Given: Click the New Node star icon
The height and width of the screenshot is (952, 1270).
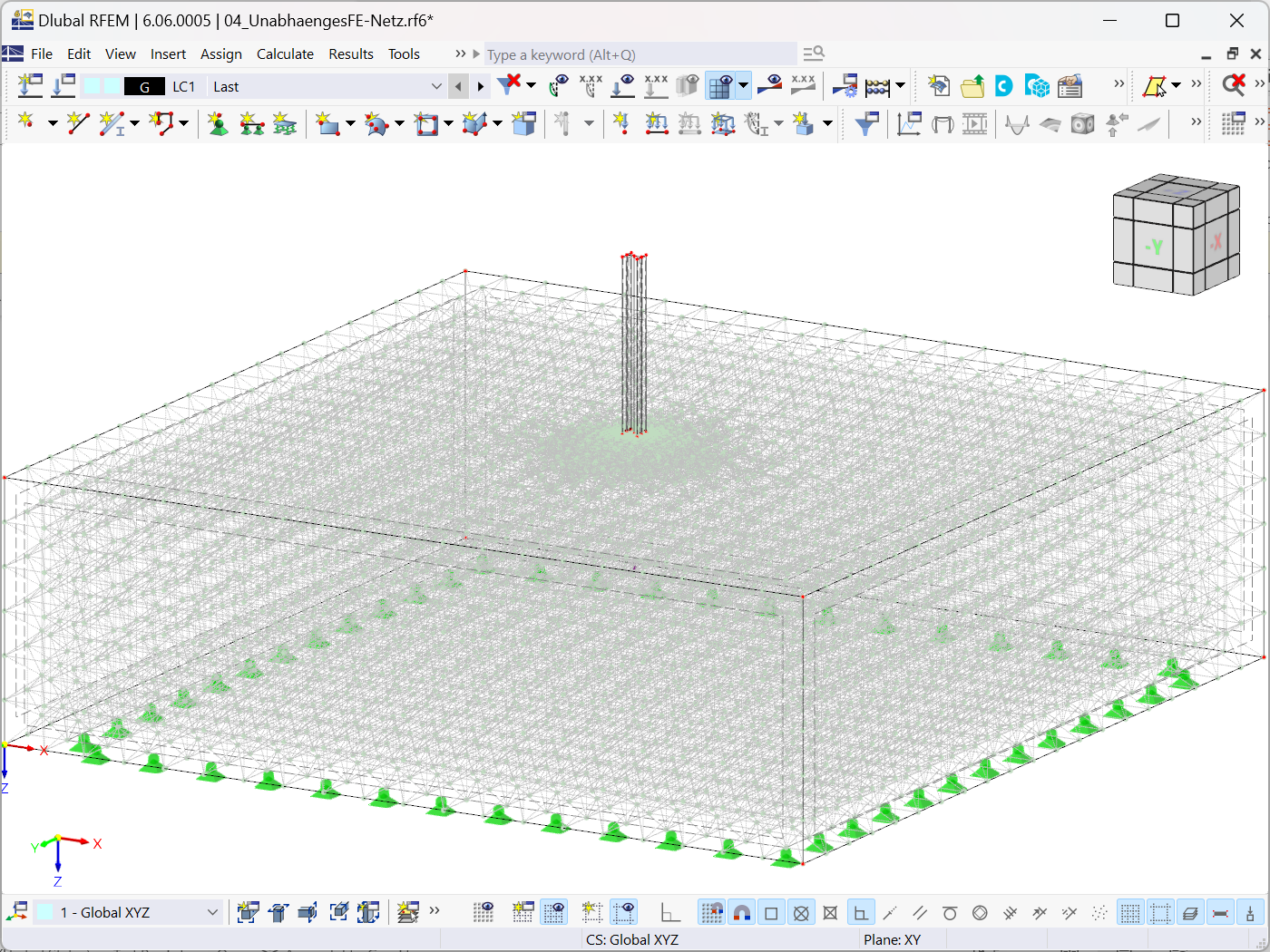Looking at the screenshot, I should coord(25,122).
